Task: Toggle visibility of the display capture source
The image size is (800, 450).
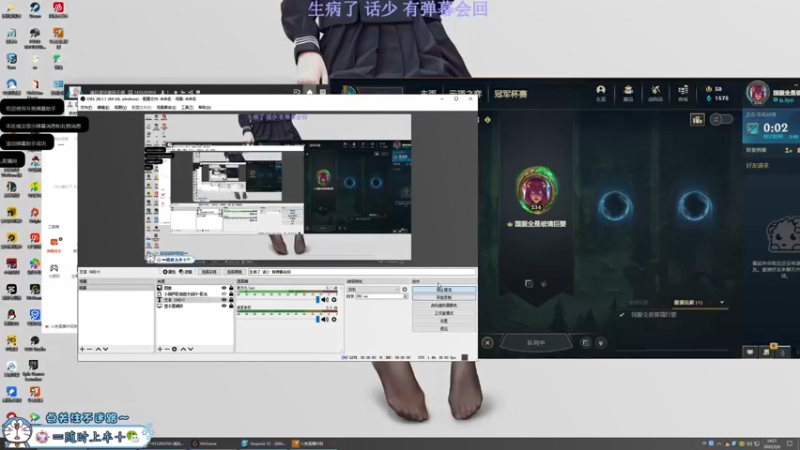Action: click(x=223, y=306)
